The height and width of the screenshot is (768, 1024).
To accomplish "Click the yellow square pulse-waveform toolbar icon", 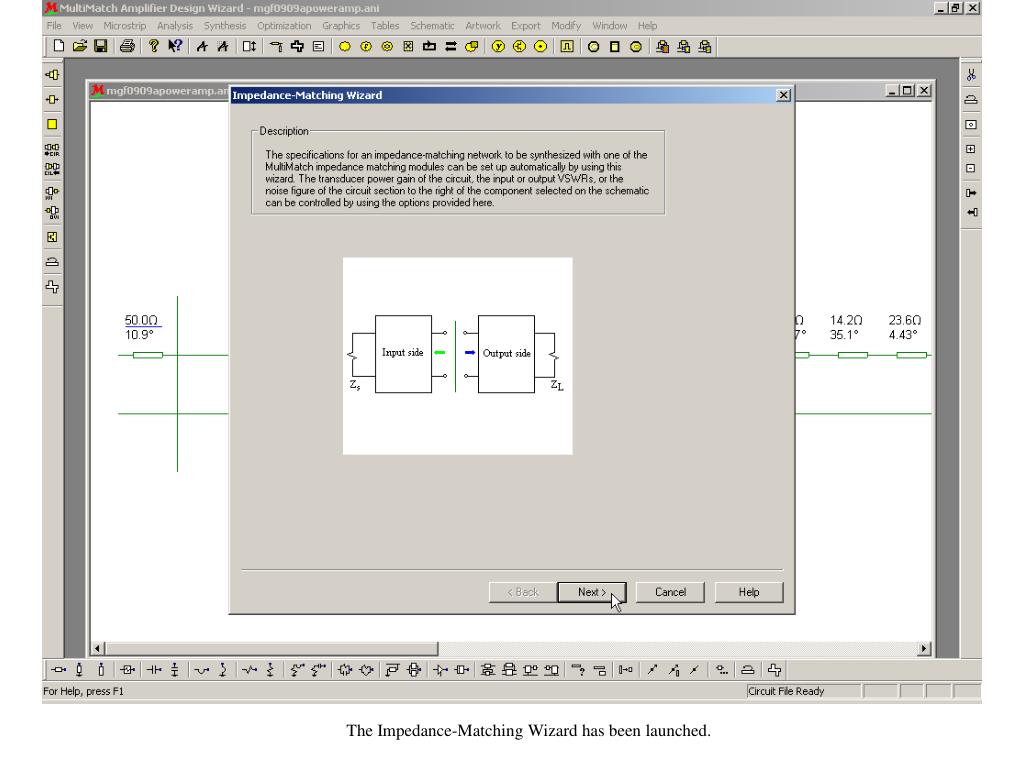I will (567, 46).
